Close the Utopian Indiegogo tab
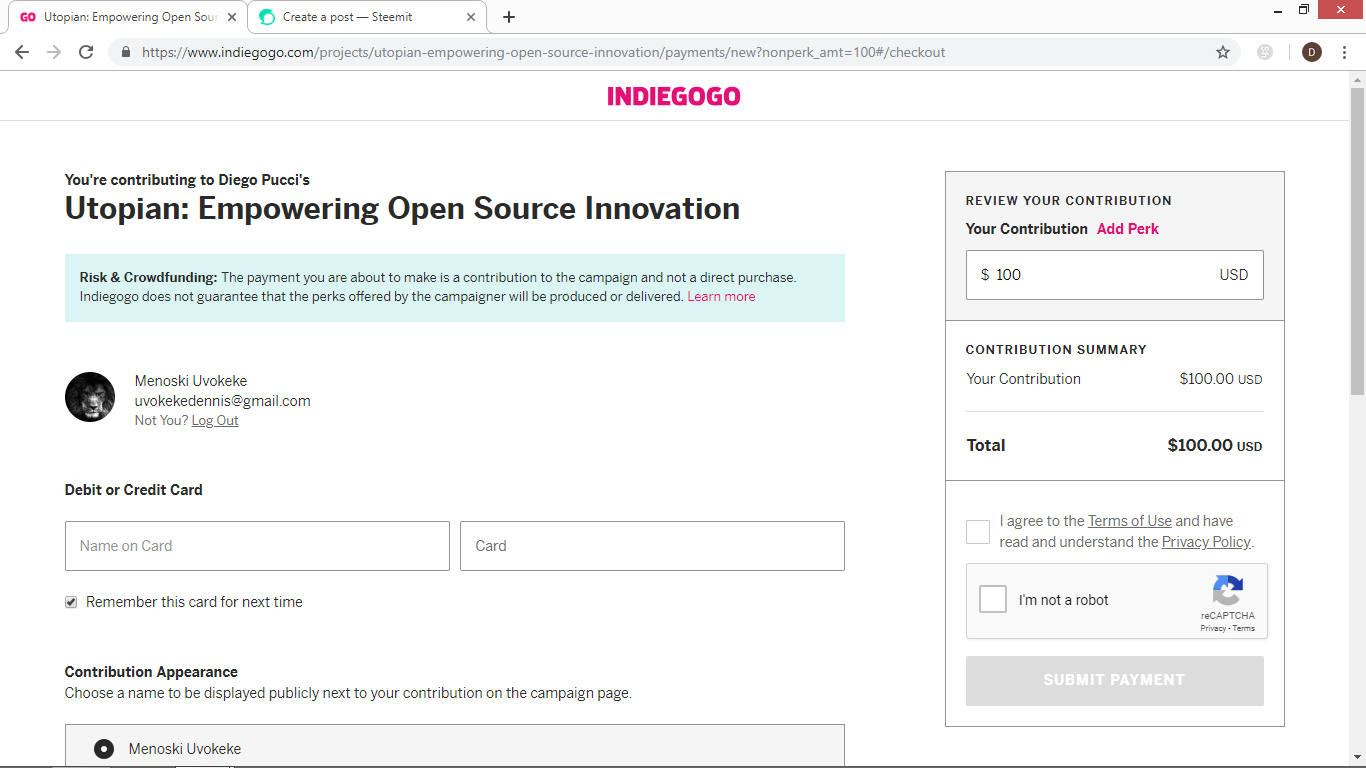1366x768 pixels. (232, 17)
